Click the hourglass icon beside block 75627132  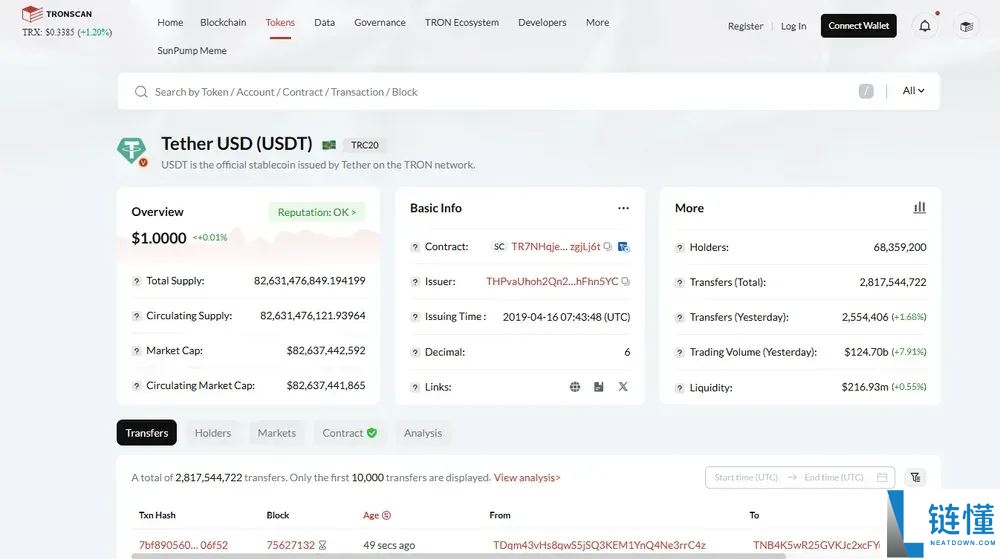322,545
